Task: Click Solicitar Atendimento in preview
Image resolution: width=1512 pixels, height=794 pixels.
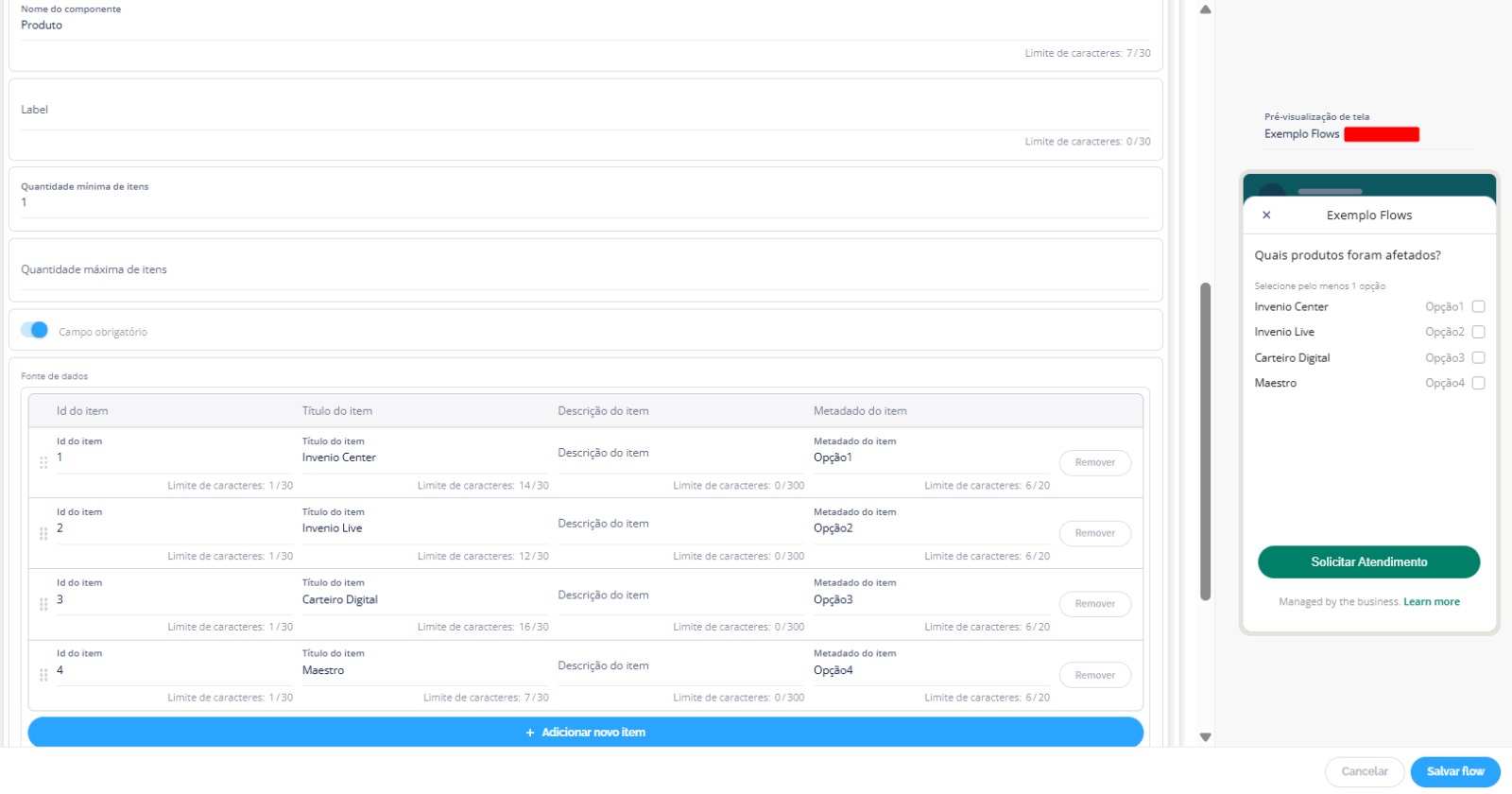Action: tap(1368, 561)
